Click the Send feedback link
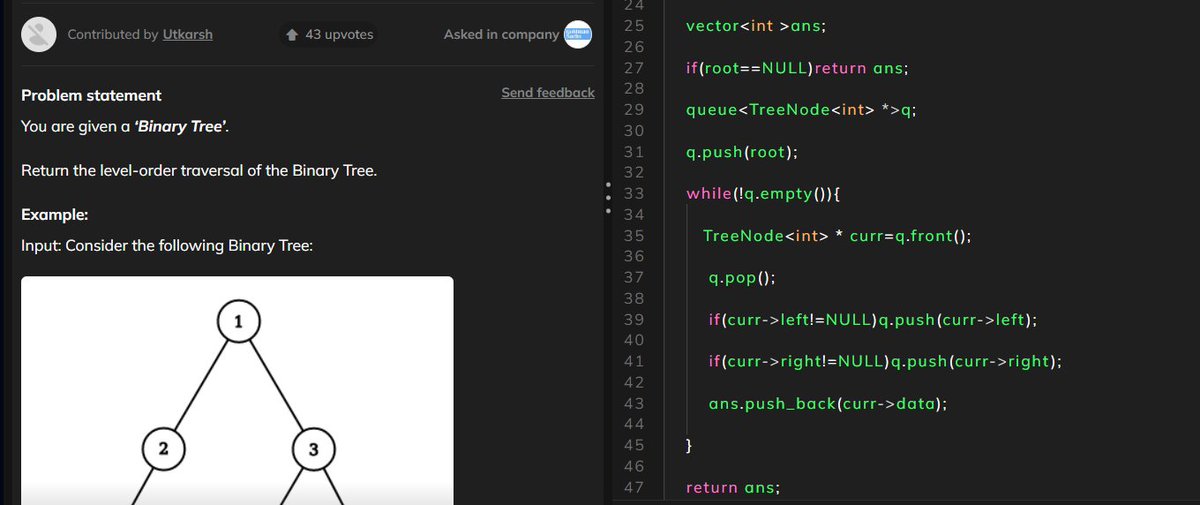This screenshot has width=1200, height=505. point(548,92)
